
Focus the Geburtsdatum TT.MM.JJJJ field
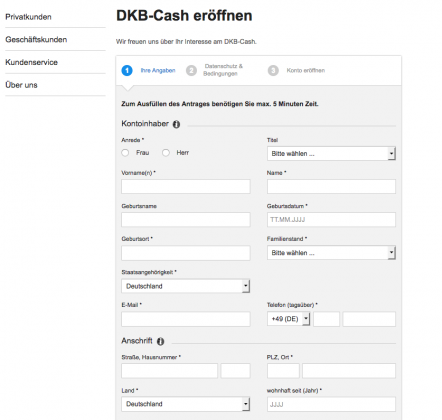pyautogui.click(x=331, y=220)
